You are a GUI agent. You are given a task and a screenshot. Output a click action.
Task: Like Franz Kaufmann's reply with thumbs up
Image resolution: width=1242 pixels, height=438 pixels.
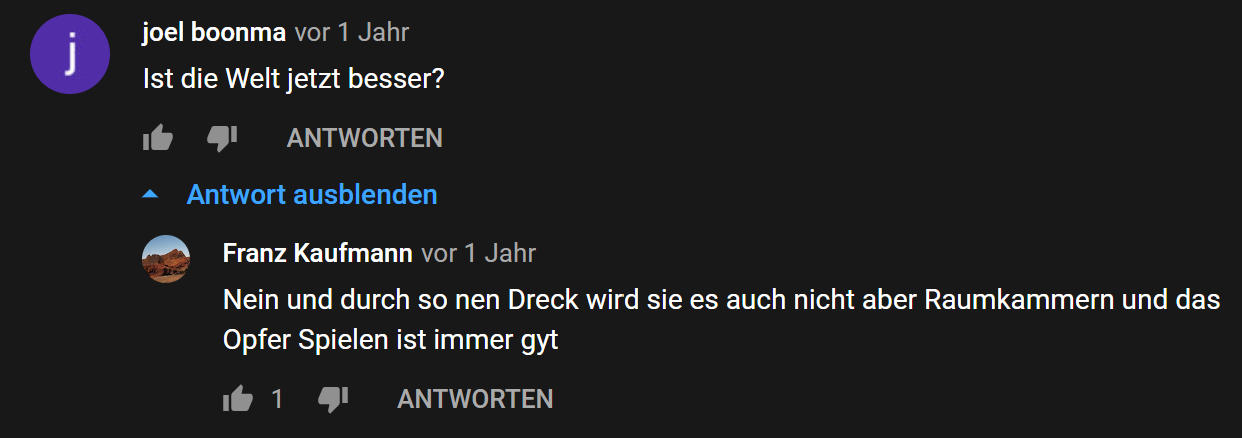238,400
